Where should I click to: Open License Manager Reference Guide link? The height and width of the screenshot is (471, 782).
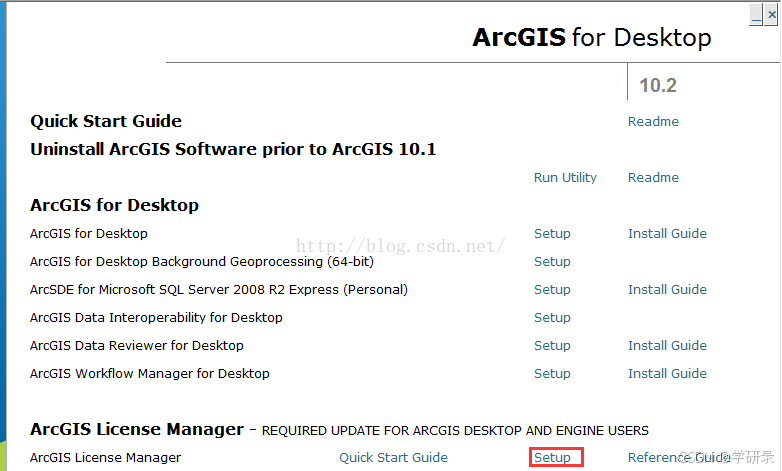click(679, 458)
